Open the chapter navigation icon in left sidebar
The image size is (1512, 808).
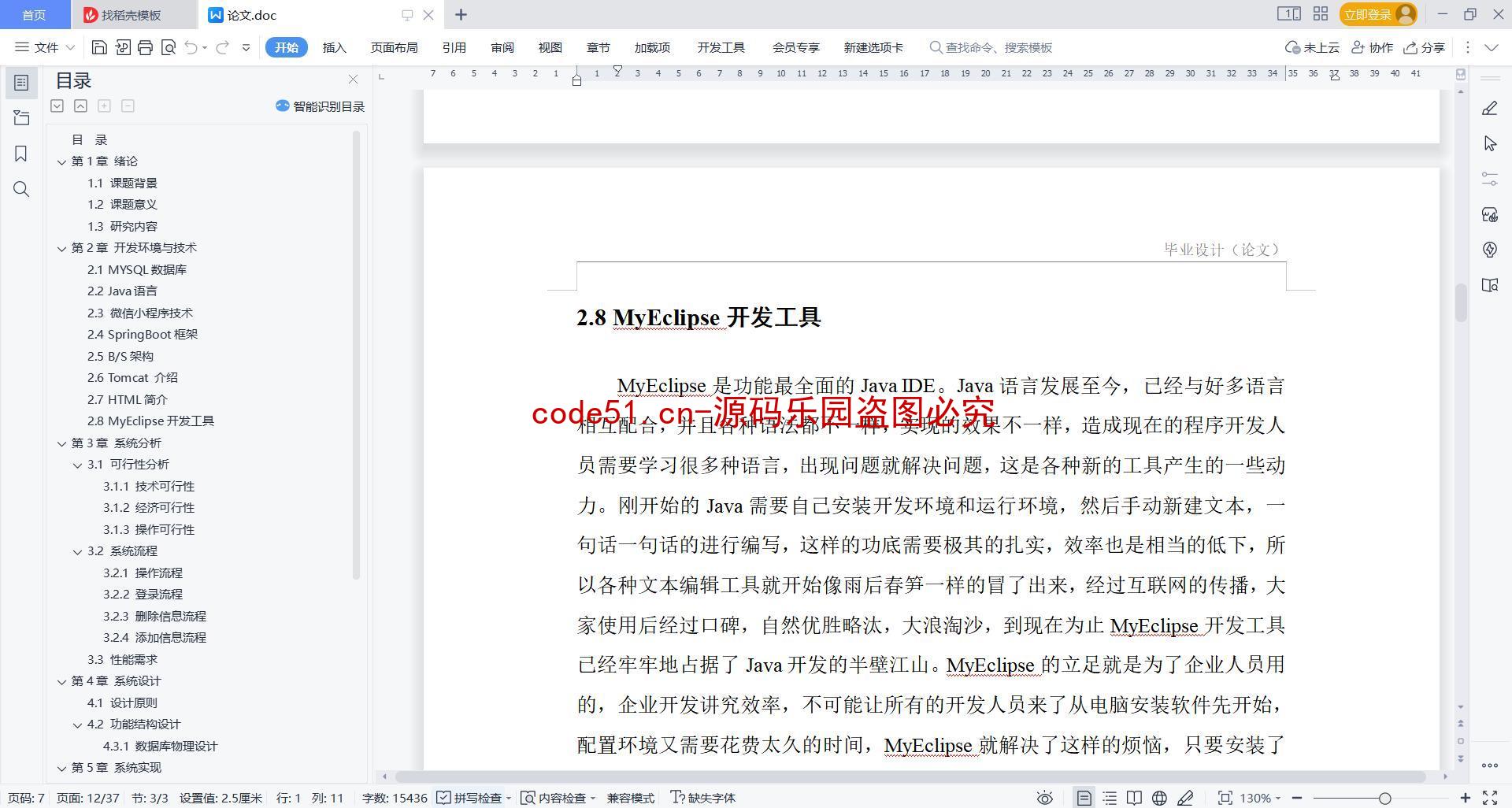pos(21,118)
